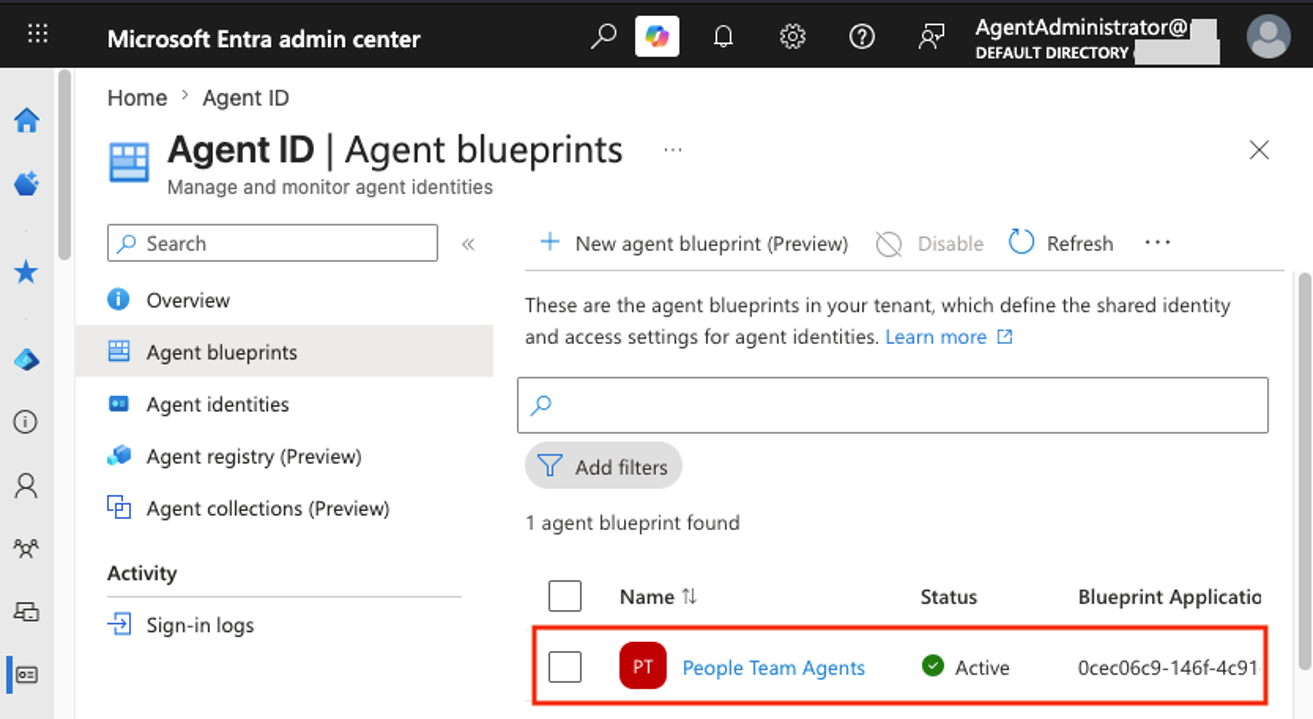
Task: Click the blueprint list search field
Action: point(892,405)
